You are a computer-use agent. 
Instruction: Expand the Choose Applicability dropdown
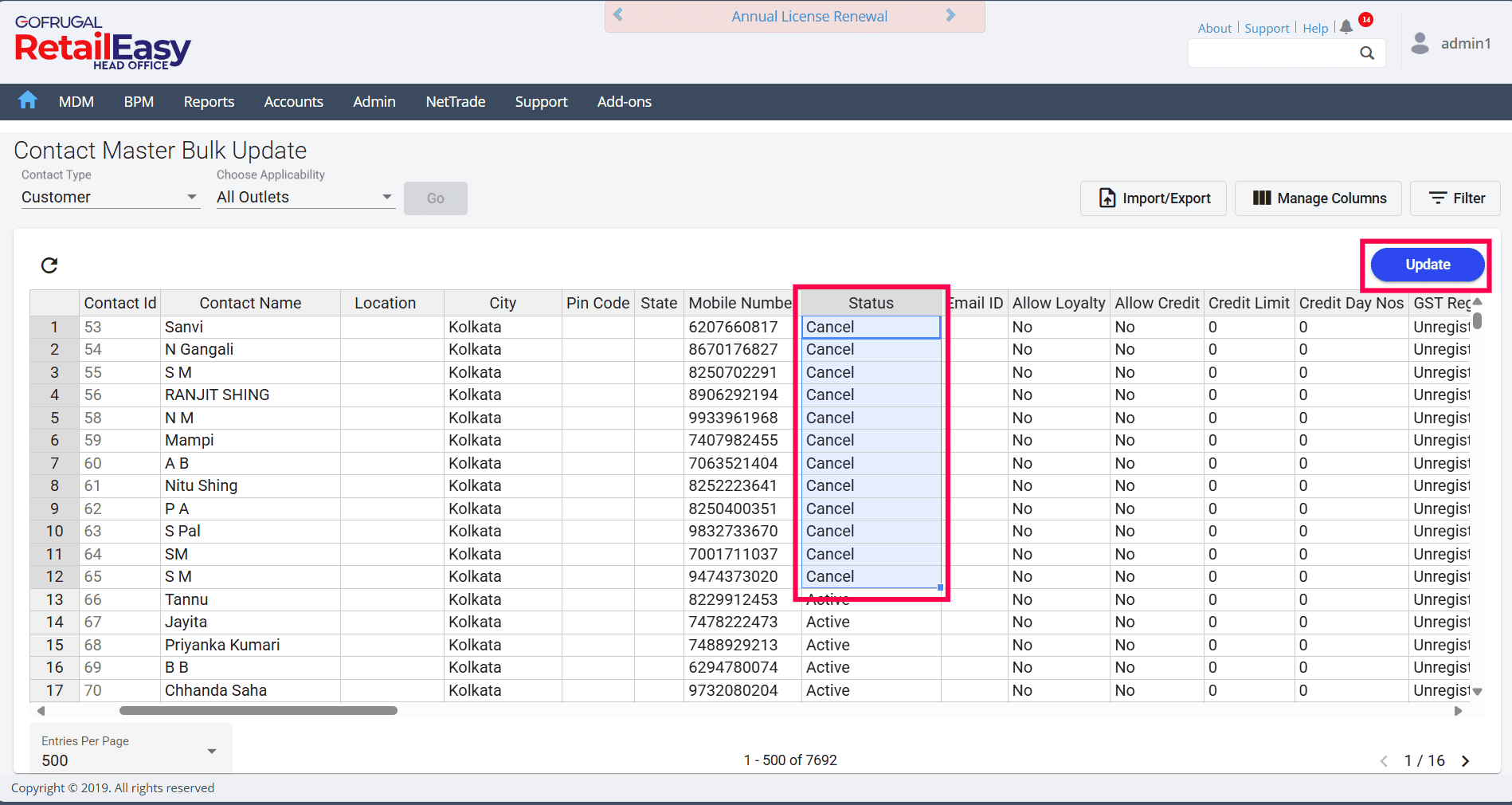click(305, 197)
